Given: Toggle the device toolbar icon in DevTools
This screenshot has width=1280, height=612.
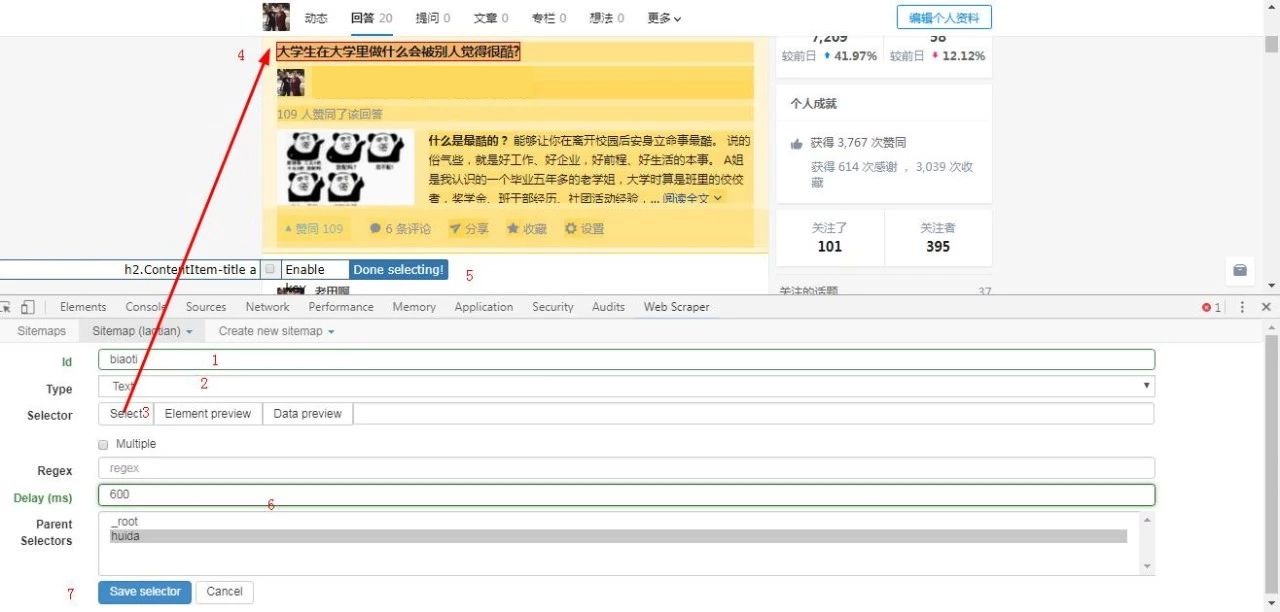Looking at the screenshot, I should 26,307.
